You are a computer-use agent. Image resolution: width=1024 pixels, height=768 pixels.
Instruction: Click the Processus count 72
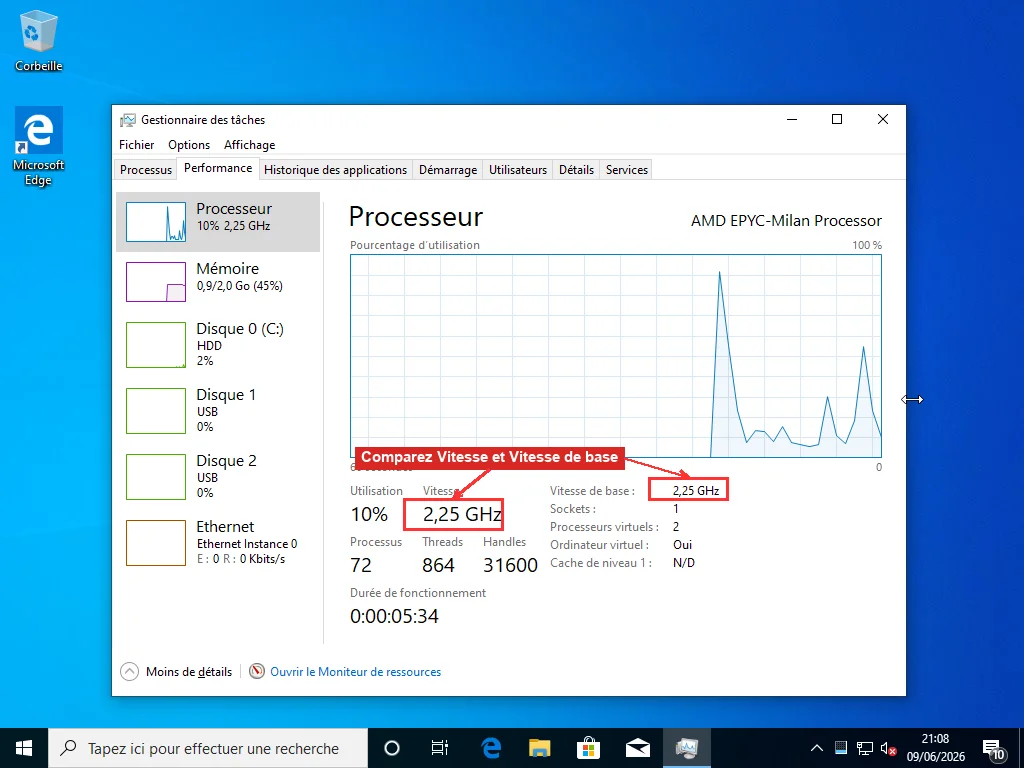pos(361,565)
